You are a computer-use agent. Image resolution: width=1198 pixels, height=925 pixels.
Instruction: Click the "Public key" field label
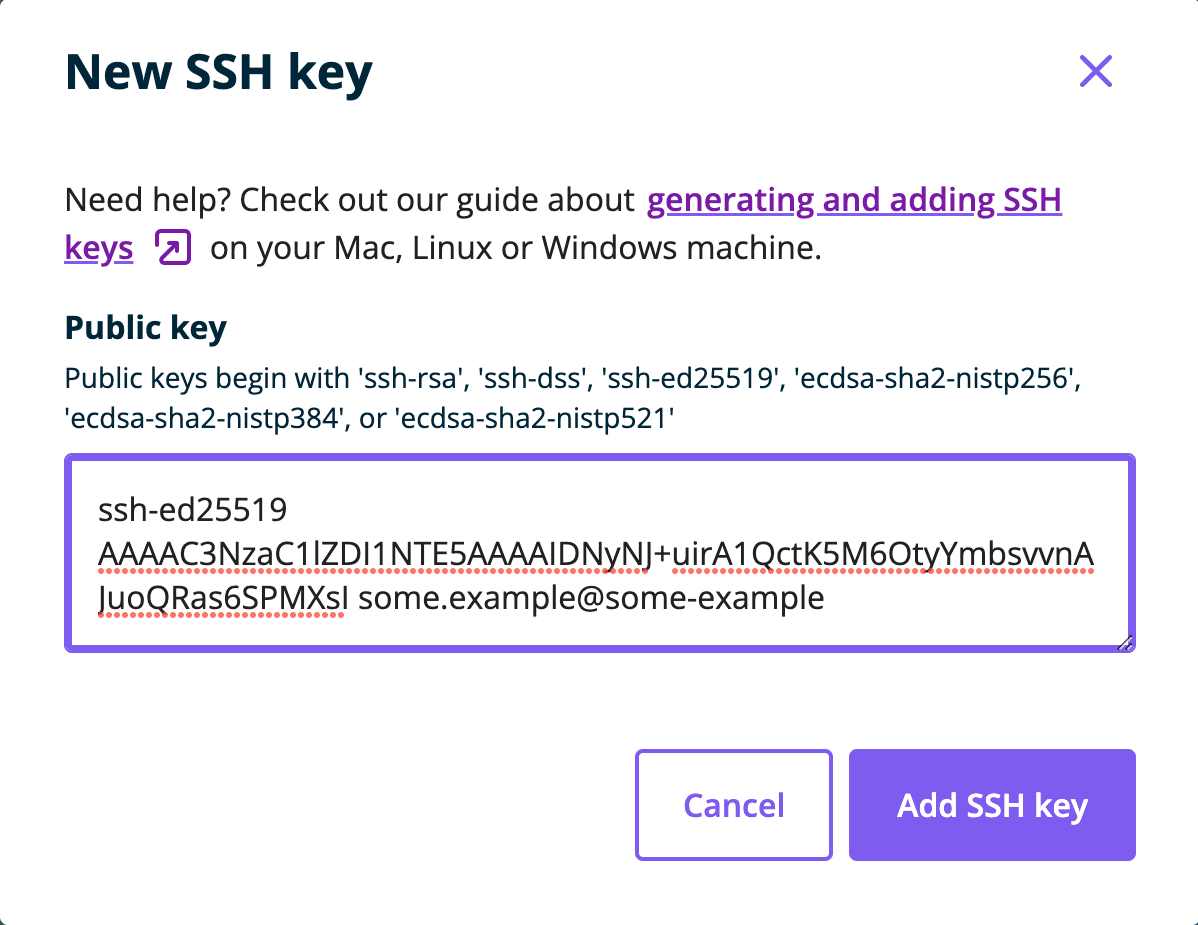pos(145,327)
